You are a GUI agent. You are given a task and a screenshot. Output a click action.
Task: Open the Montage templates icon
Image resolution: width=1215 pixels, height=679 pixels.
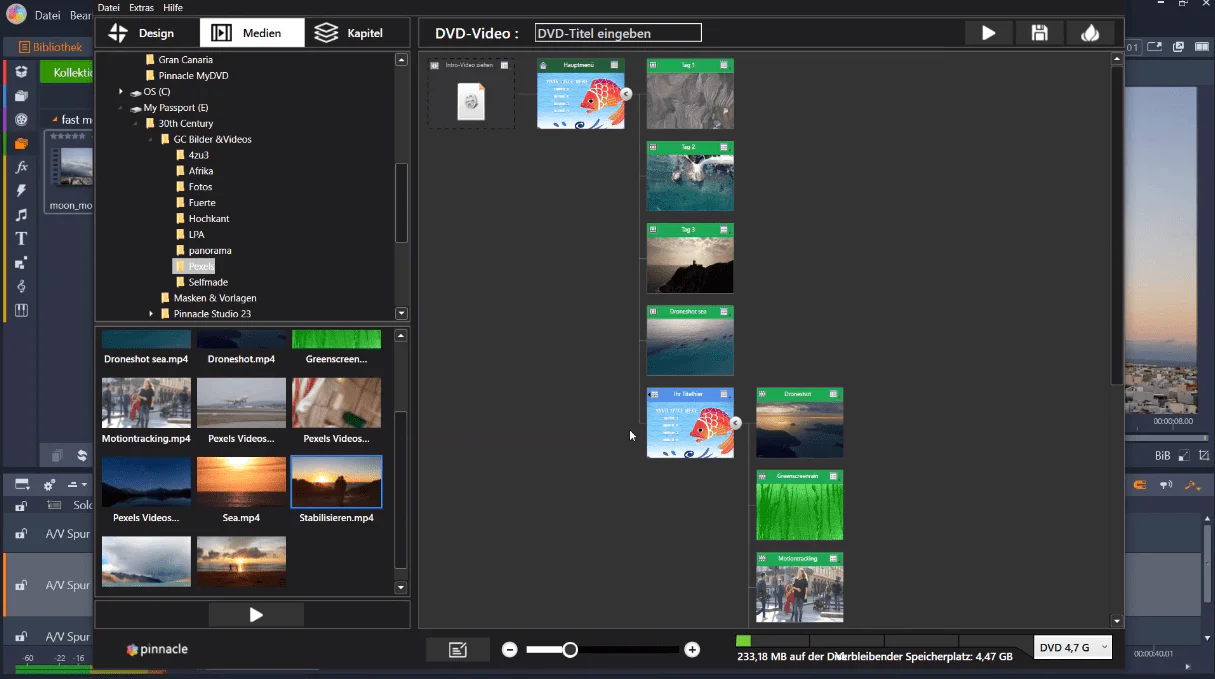point(21,263)
